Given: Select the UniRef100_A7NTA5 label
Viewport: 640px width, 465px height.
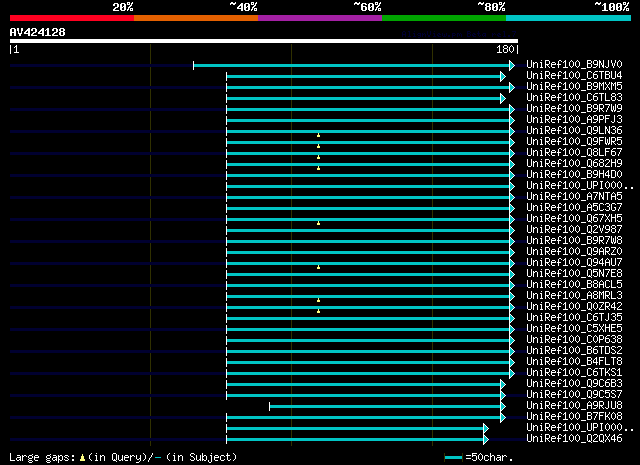Looking at the screenshot, I should [574, 196].
